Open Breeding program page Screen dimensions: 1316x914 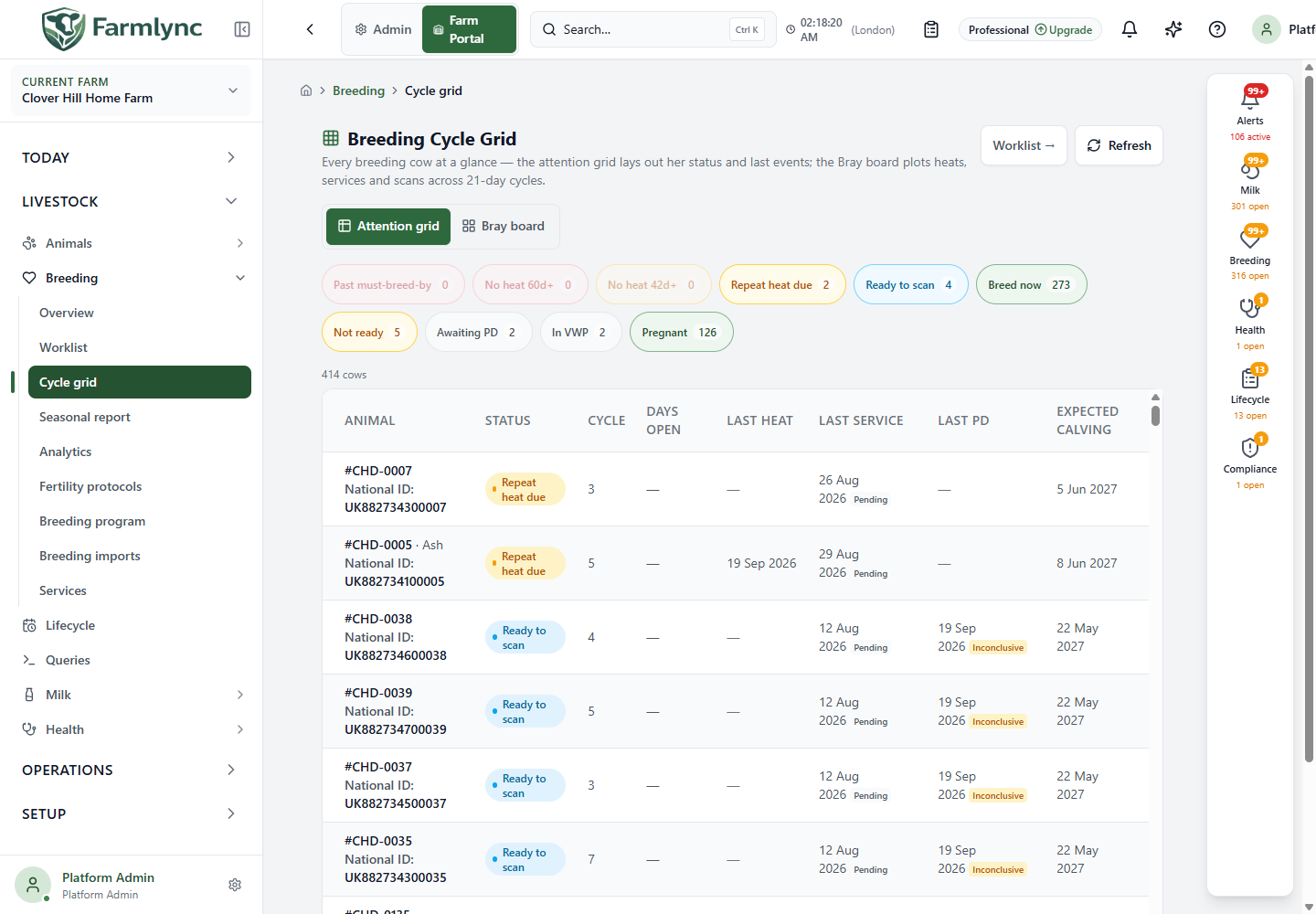139,521
